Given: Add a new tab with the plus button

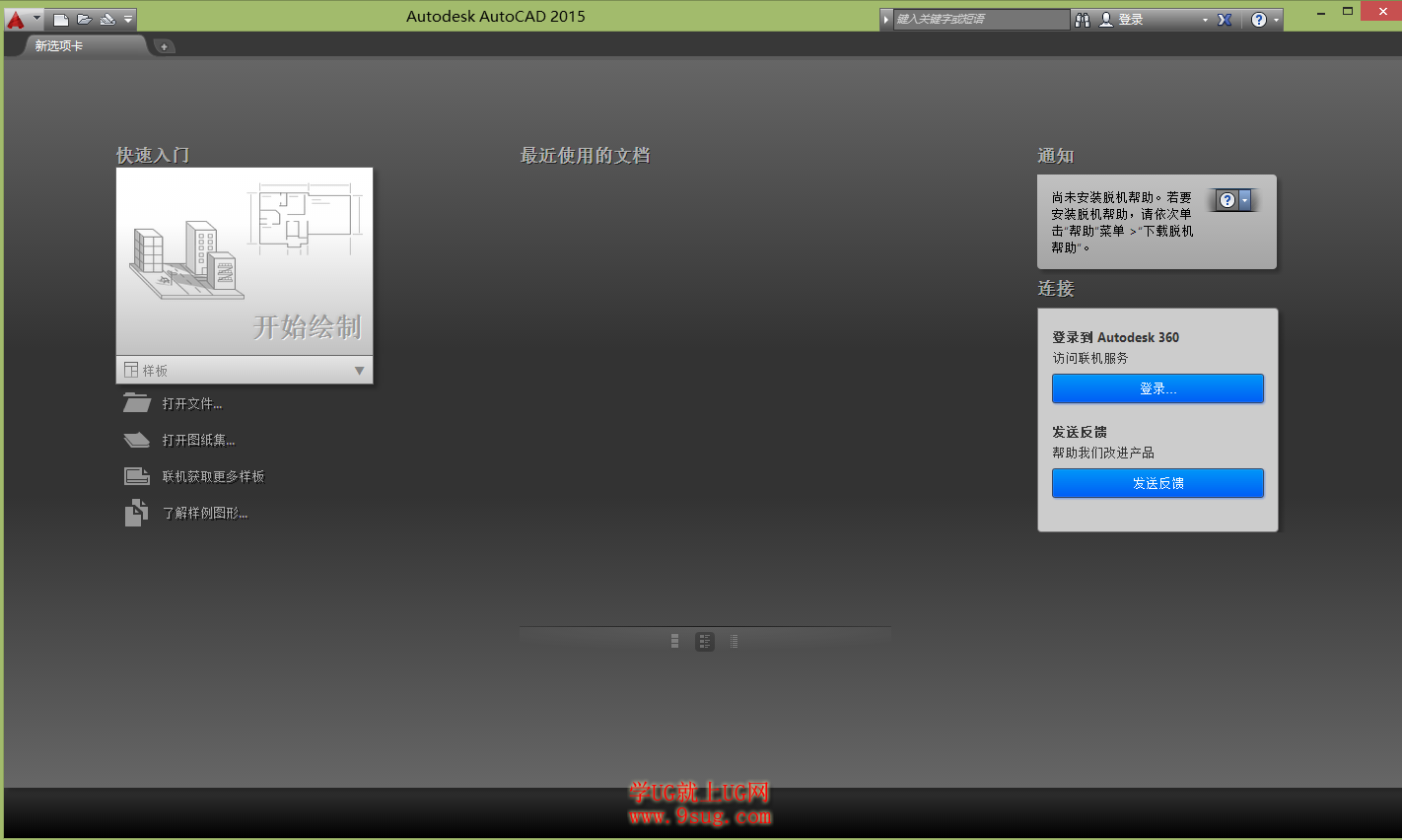Looking at the screenshot, I should pos(164,46).
